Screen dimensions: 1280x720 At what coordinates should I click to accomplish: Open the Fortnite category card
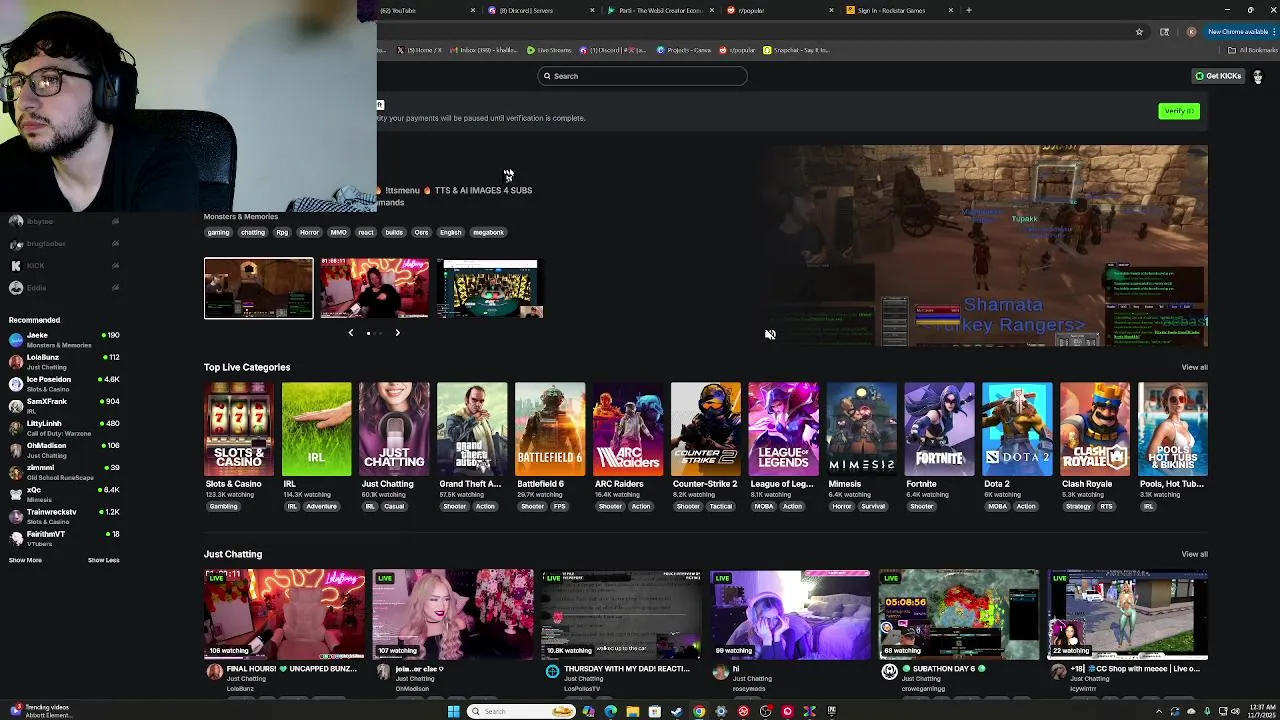point(939,429)
